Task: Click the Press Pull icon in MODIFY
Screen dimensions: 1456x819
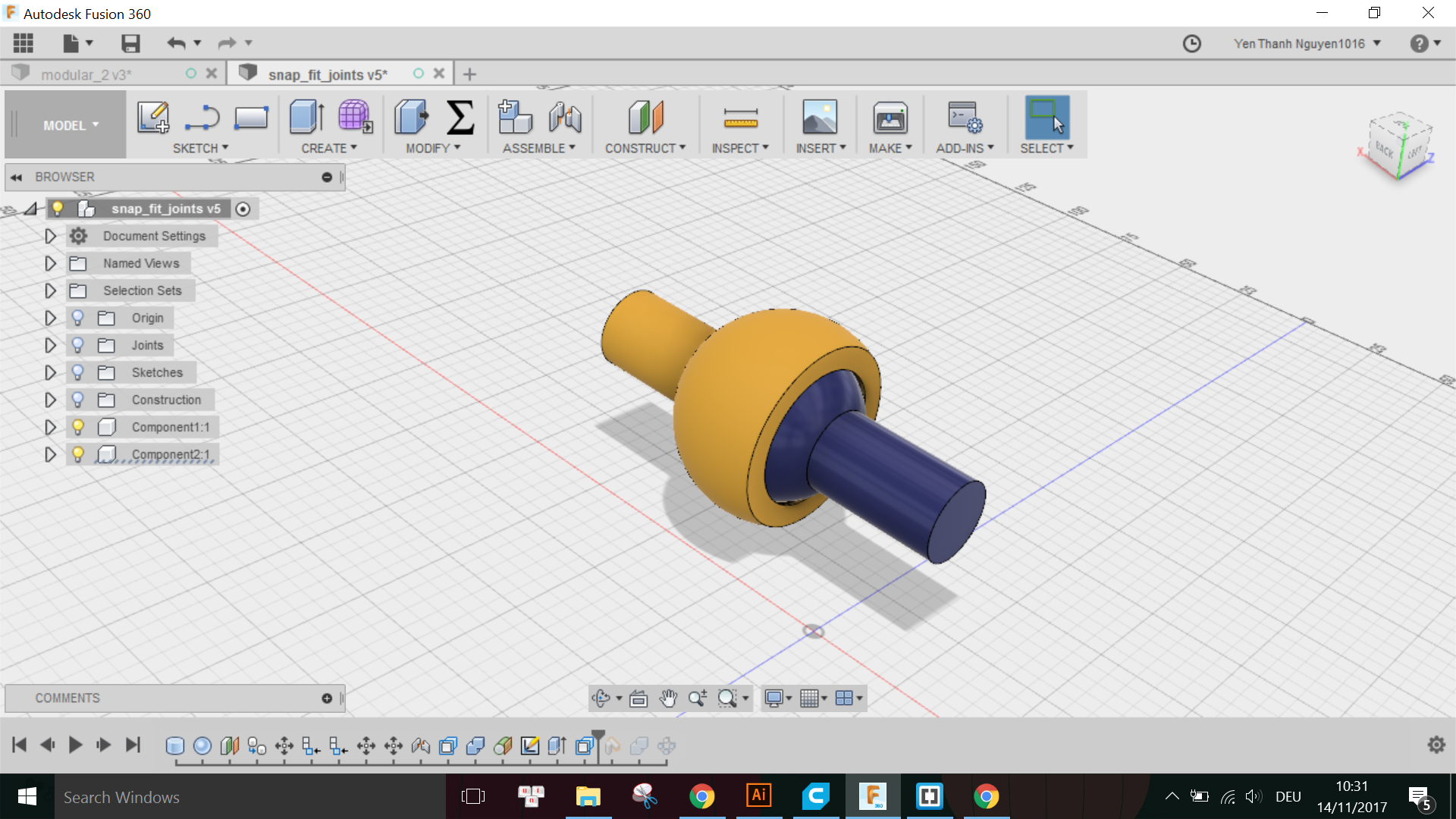Action: click(x=411, y=118)
